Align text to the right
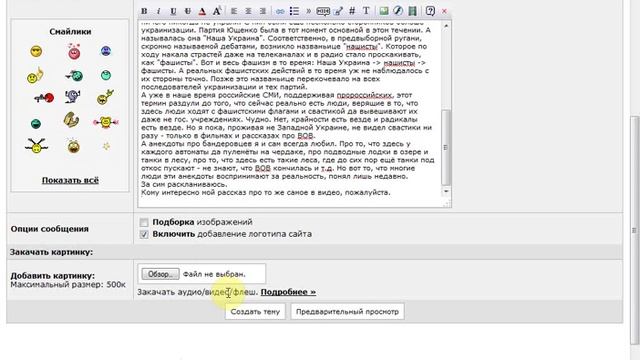The image size is (640, 360). [263, 11]
